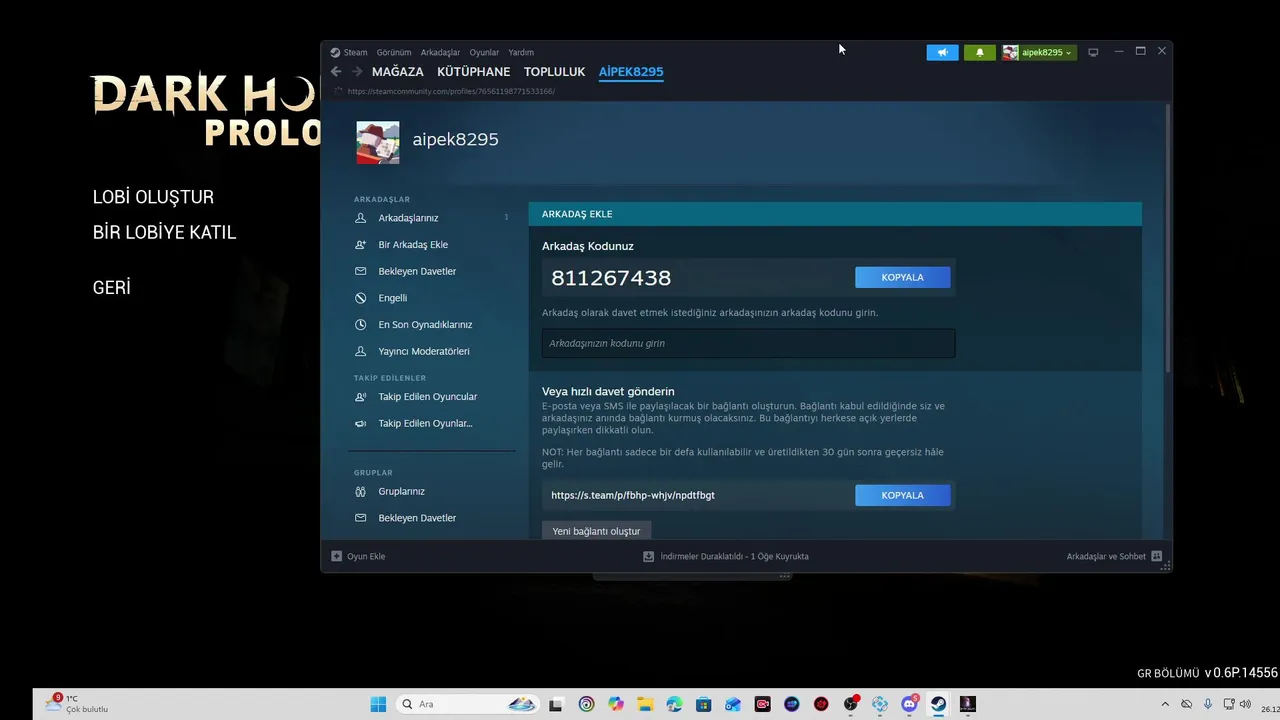Click the Steam page vertical scrollbar

(x=1167, y=240)
